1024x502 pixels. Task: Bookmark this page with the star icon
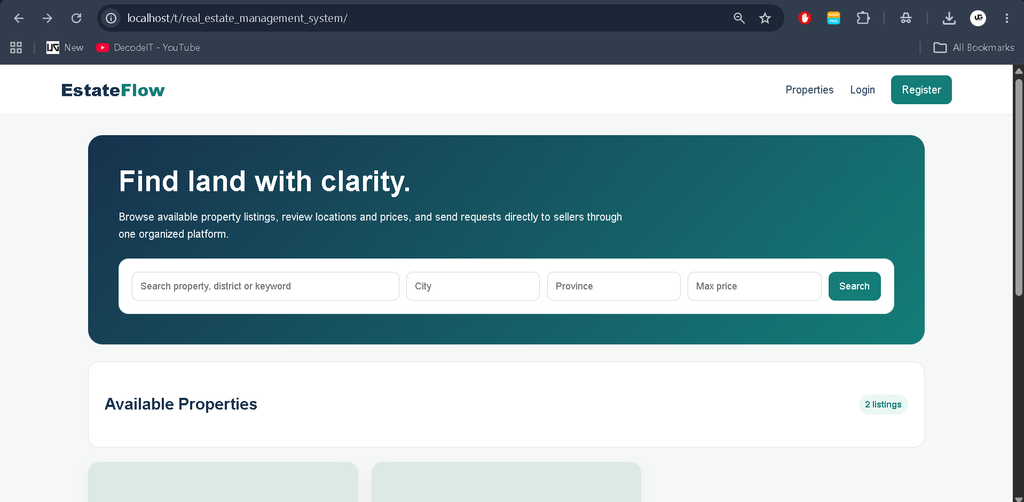tap(765, 18)
